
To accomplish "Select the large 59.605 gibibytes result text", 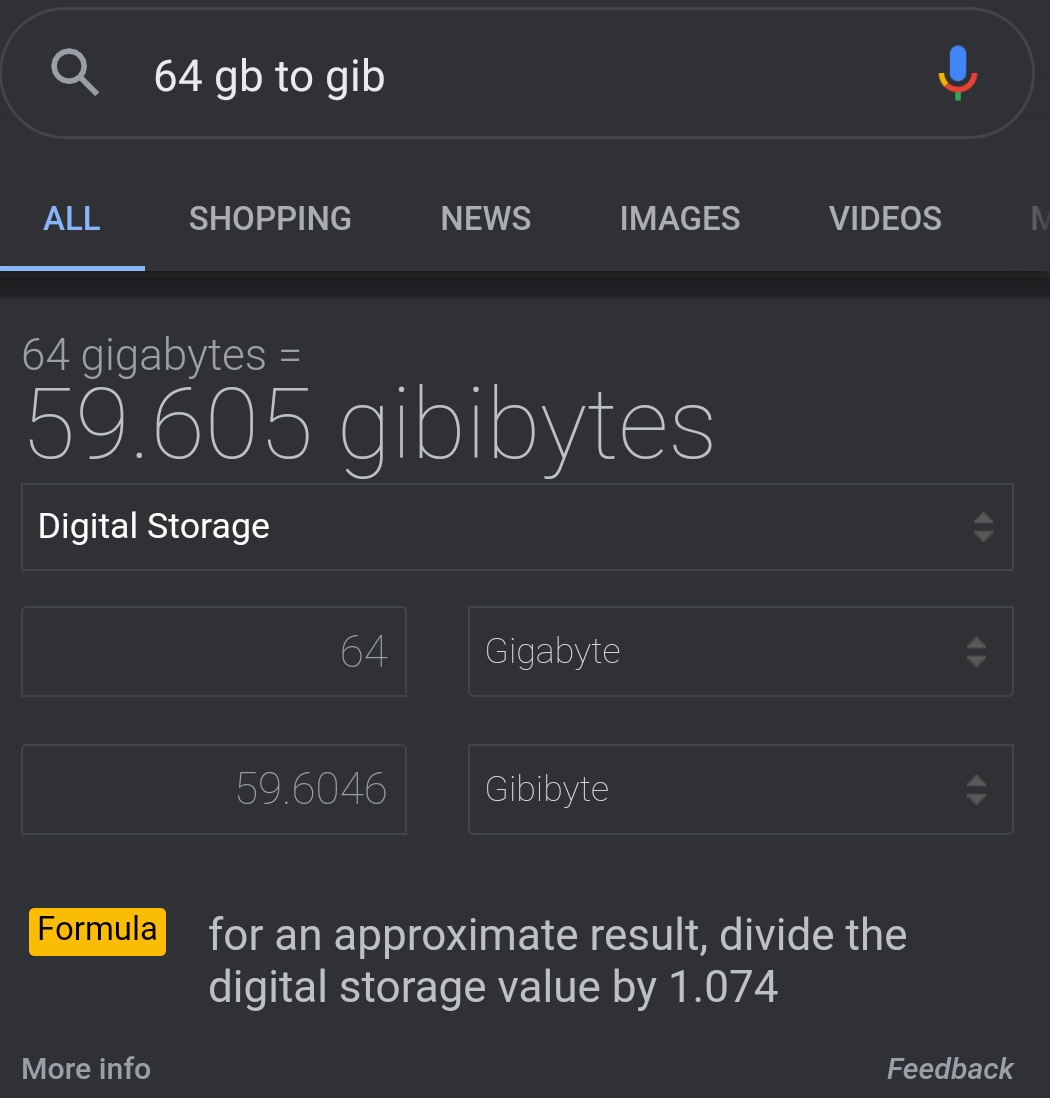I will [x=370, y=425].
